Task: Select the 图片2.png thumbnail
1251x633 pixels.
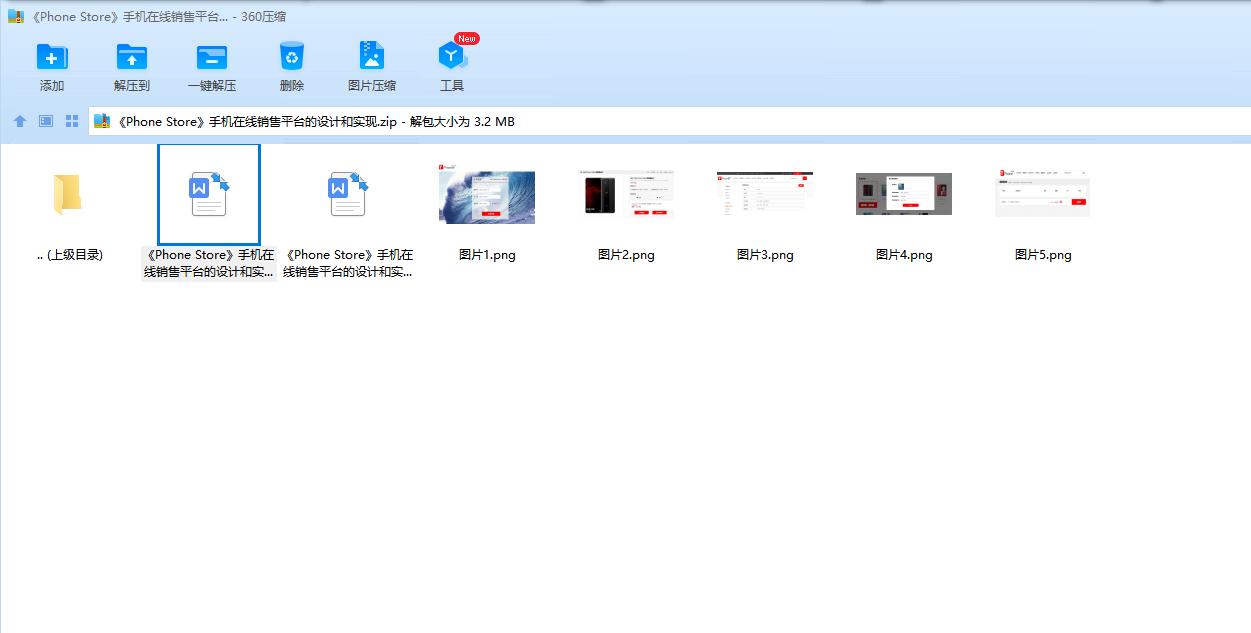Action: 626,194
